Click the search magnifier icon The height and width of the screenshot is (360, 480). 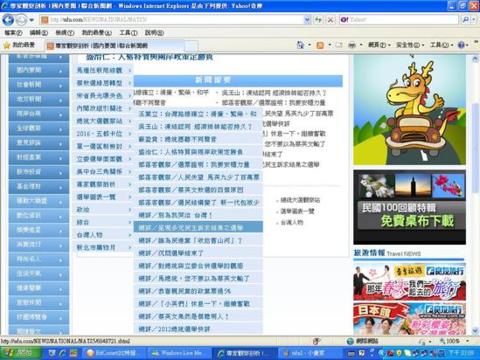[x=466, y=20]
